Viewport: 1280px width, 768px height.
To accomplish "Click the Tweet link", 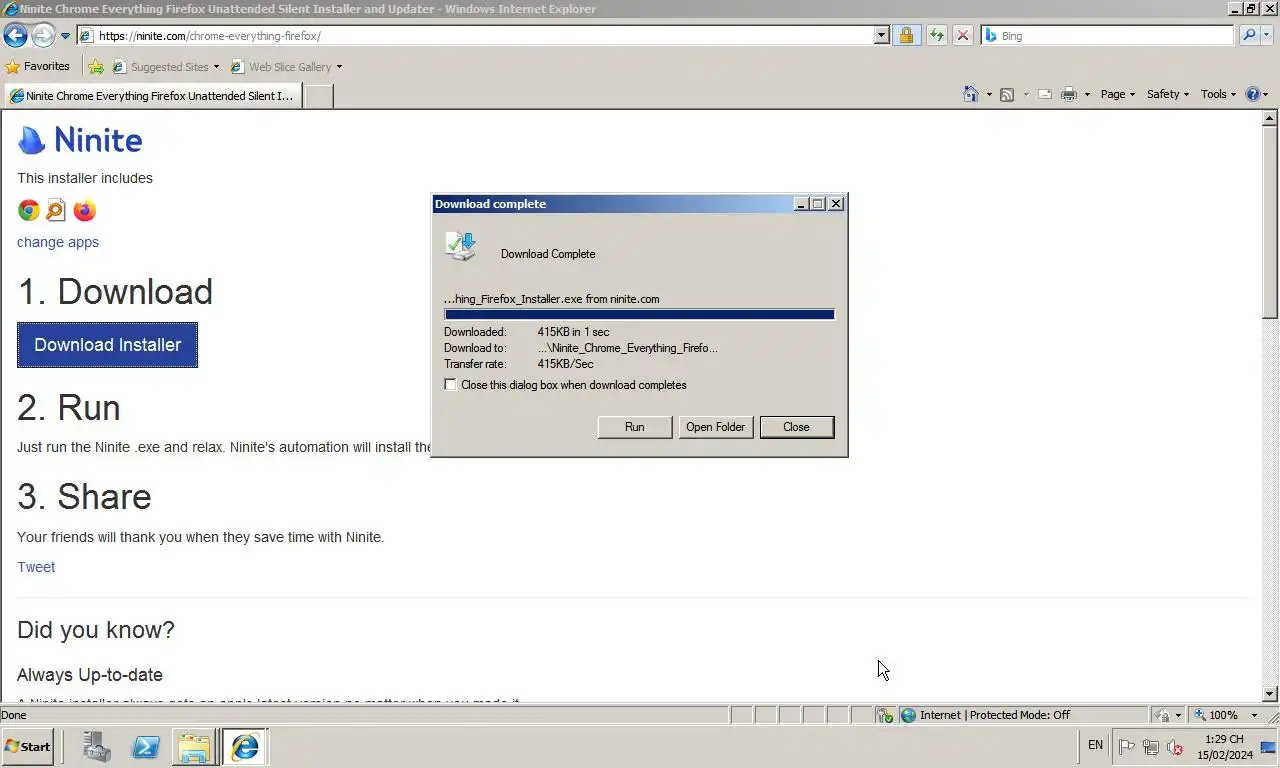I will point(36,567).
